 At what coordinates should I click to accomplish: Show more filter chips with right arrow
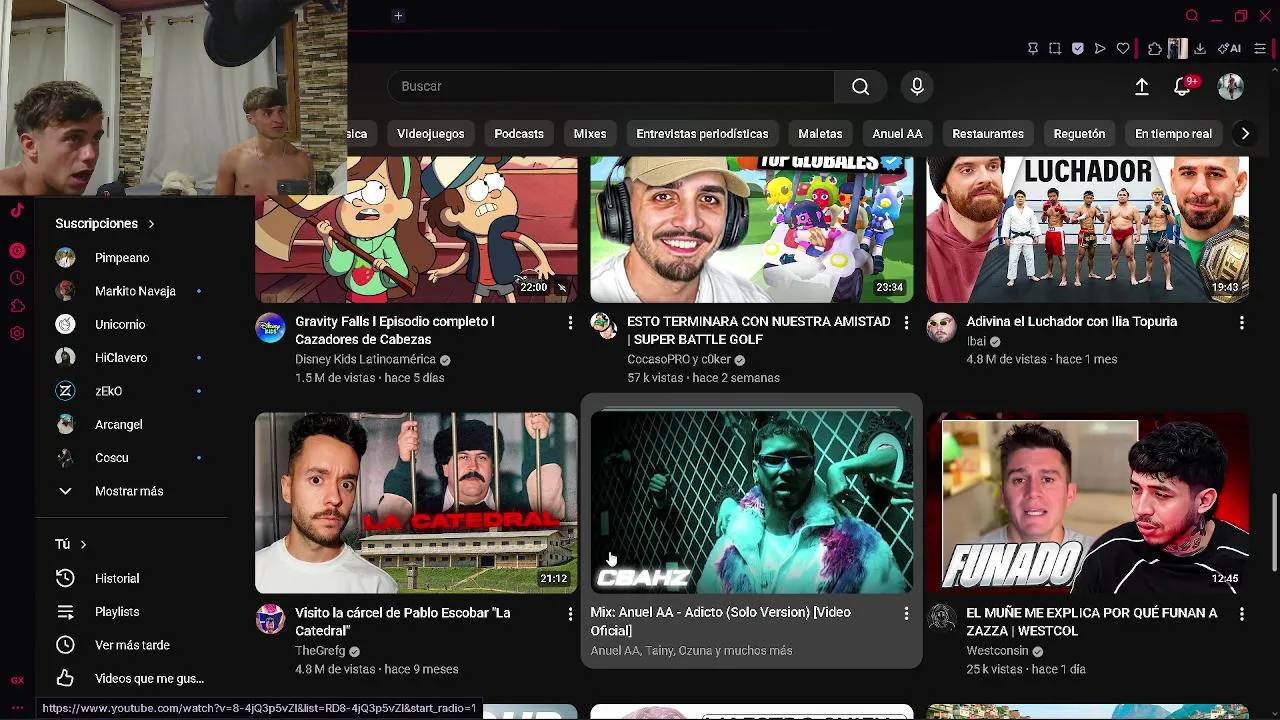1245,133
